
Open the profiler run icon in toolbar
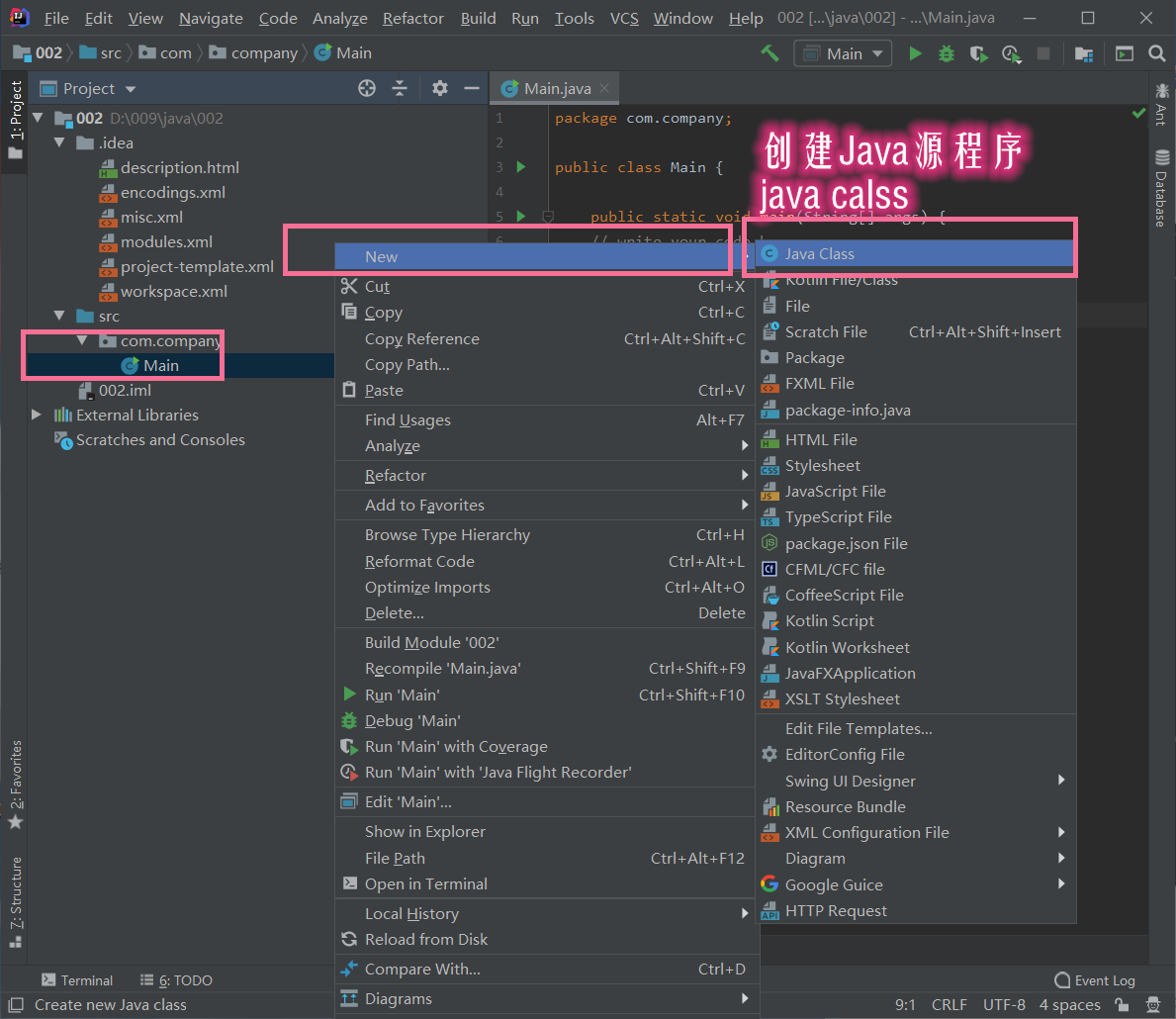(1011, 54)
